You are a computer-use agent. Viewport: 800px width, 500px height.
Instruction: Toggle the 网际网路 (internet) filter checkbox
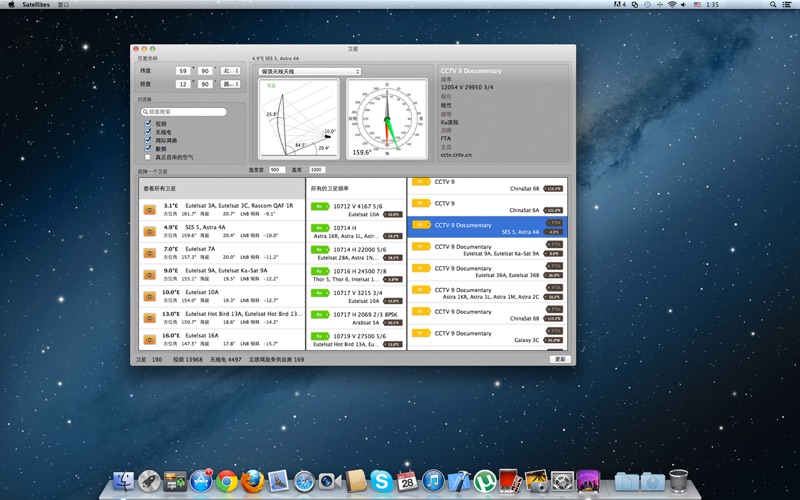click(148, 140)
